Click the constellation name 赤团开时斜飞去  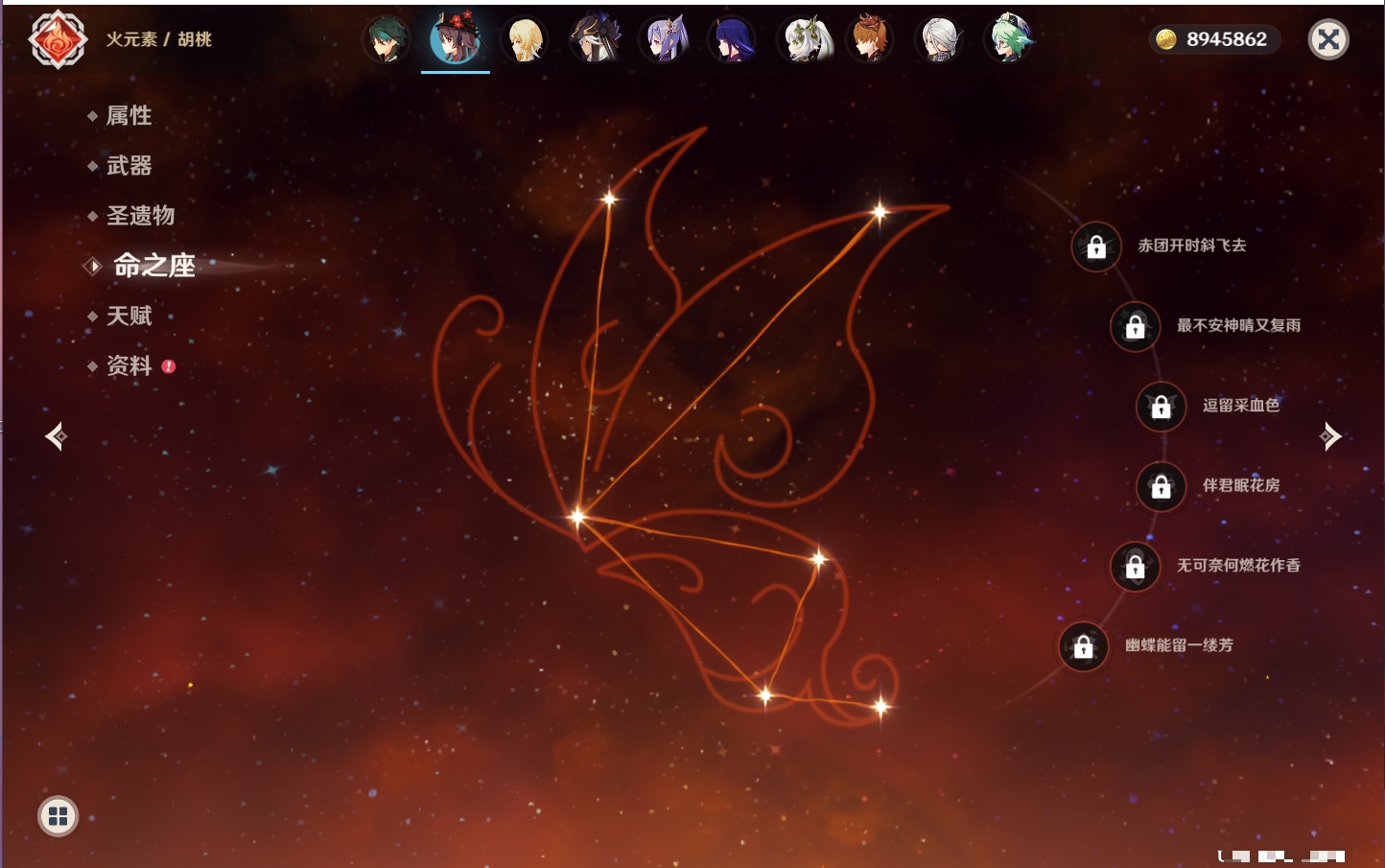[1192, 246]
